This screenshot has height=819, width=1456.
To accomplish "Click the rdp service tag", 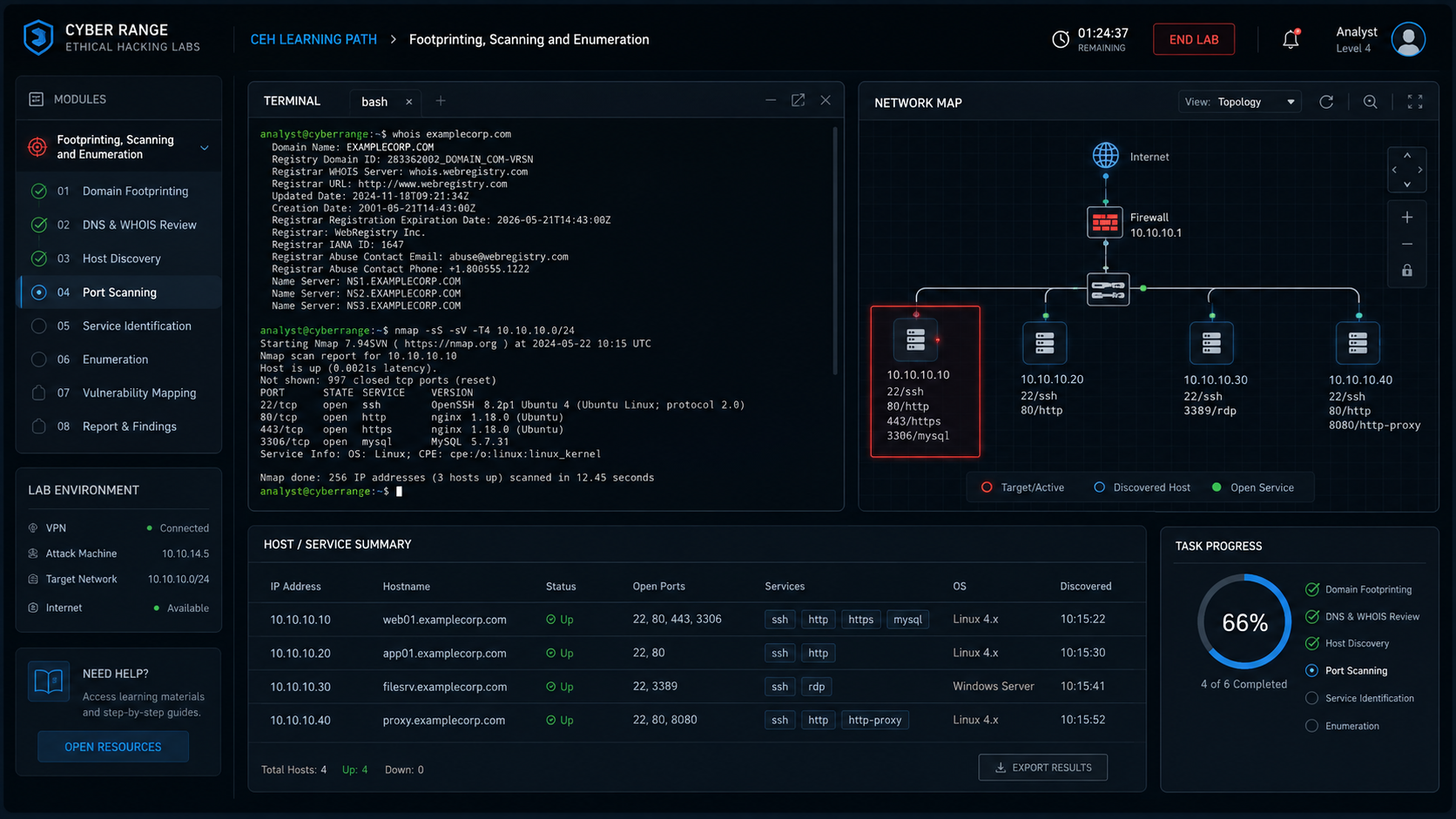I will pos(816,687).
